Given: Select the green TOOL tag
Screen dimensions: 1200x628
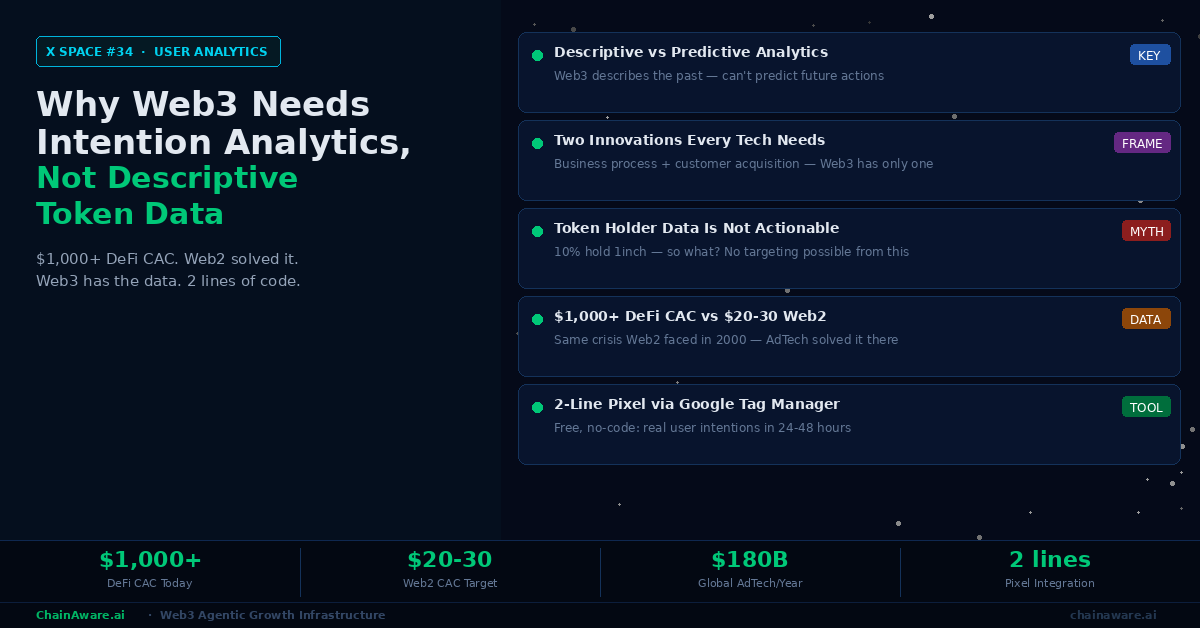Looking at the screenshot, I should (x=1146, y=407).
